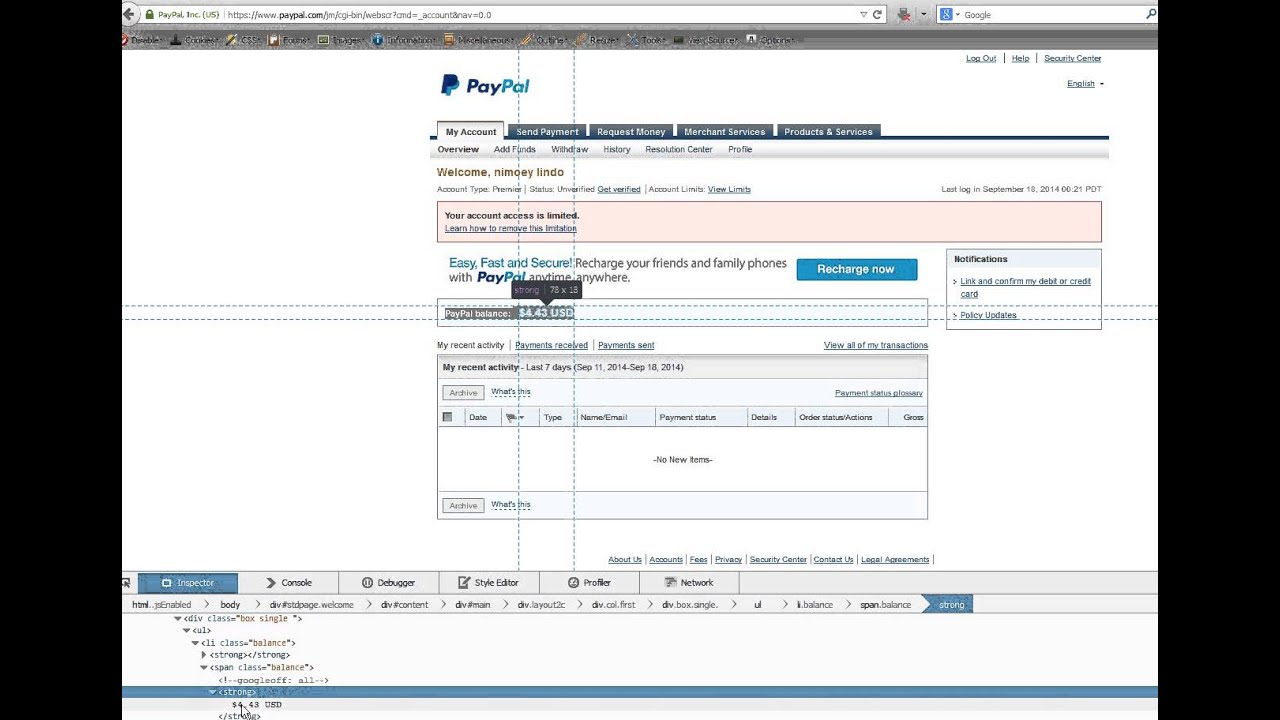Click the Google search engine icon

point(945,15)
